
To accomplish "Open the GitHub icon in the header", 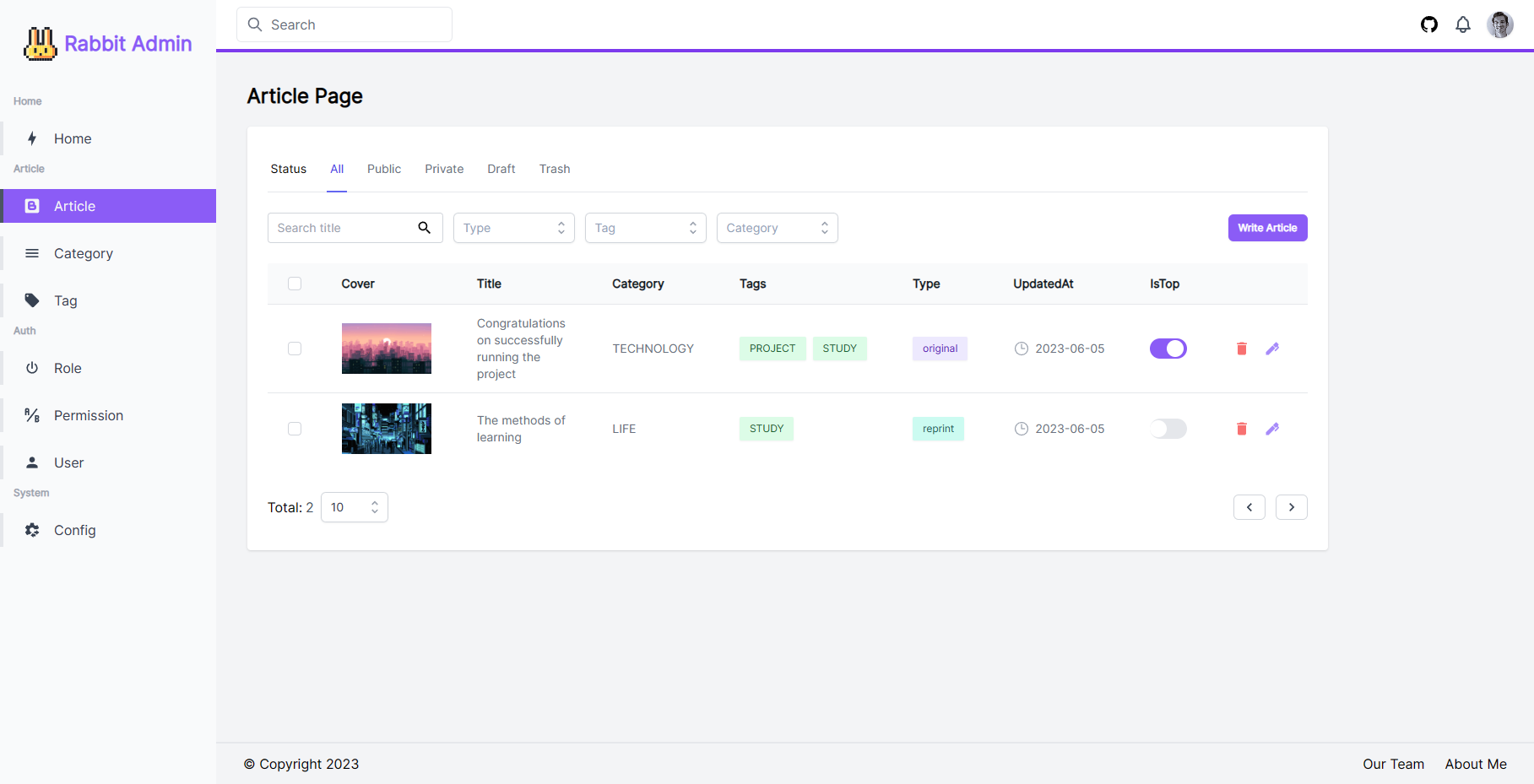I will [x=1428, y=24].
